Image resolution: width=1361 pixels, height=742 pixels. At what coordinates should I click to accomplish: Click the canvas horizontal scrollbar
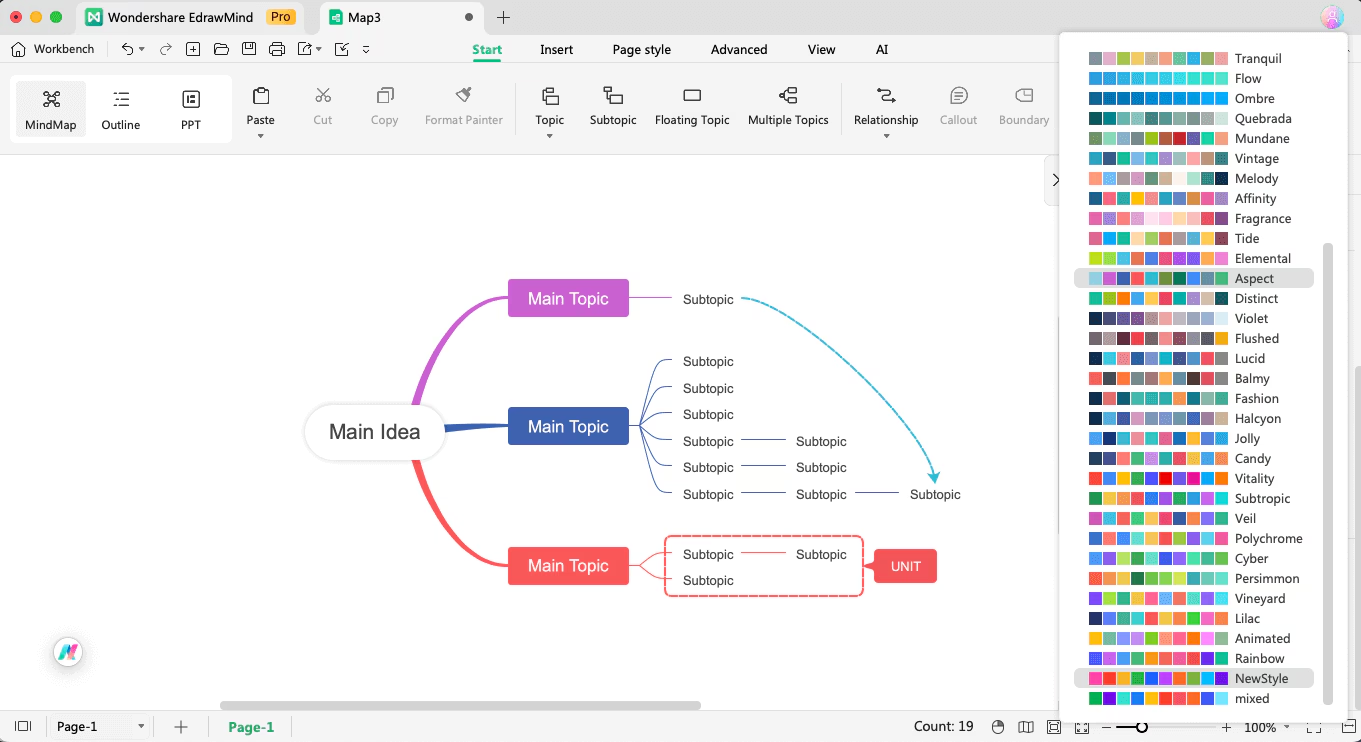(460, 705)
